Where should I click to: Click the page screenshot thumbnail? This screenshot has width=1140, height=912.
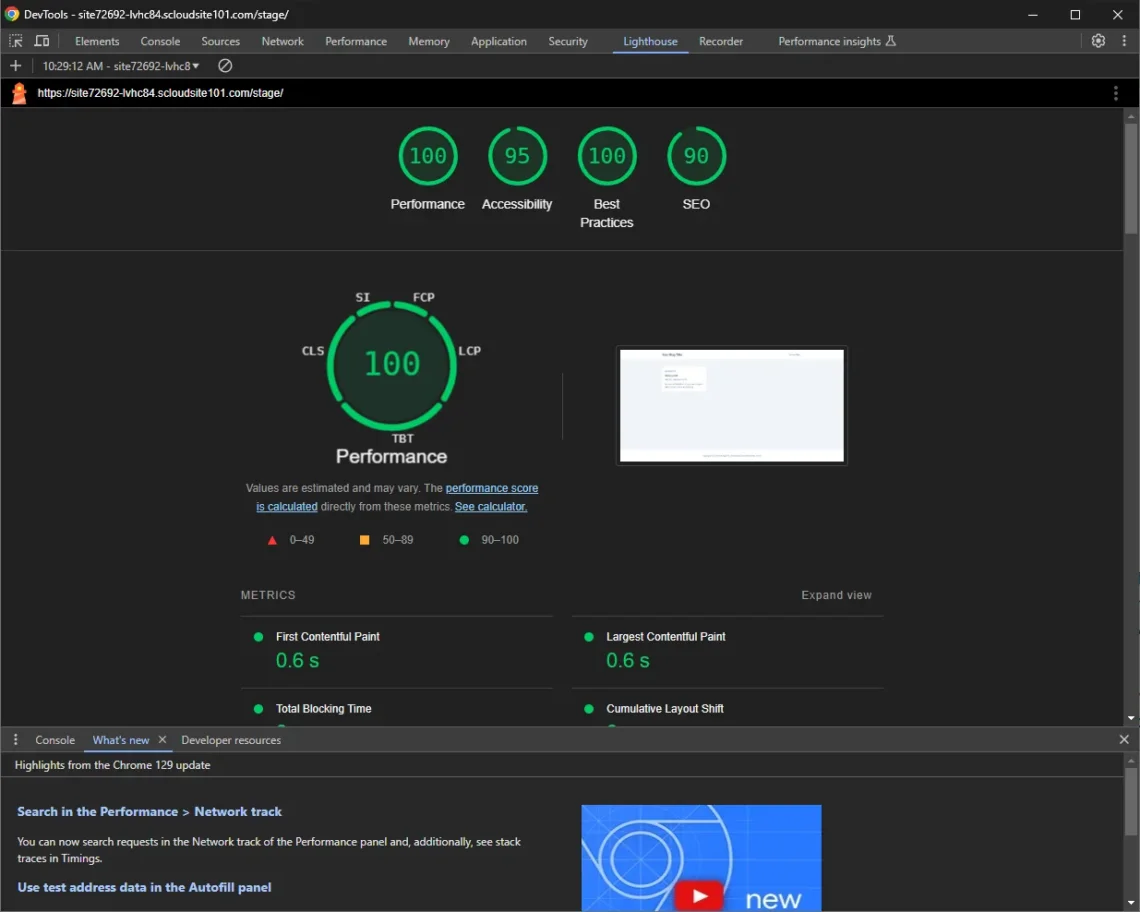(731, 405)
